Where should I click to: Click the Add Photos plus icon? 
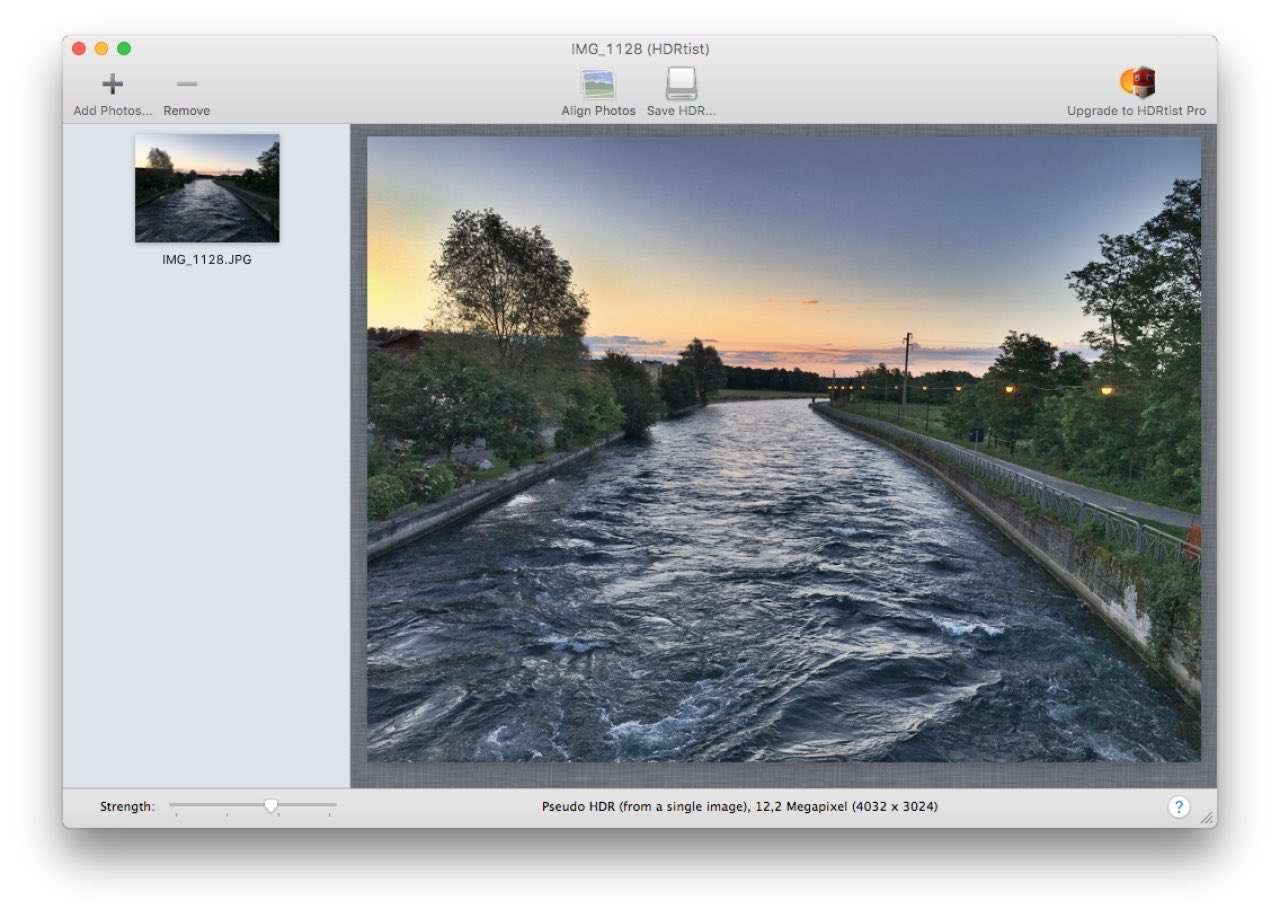(x=112, y=85)
